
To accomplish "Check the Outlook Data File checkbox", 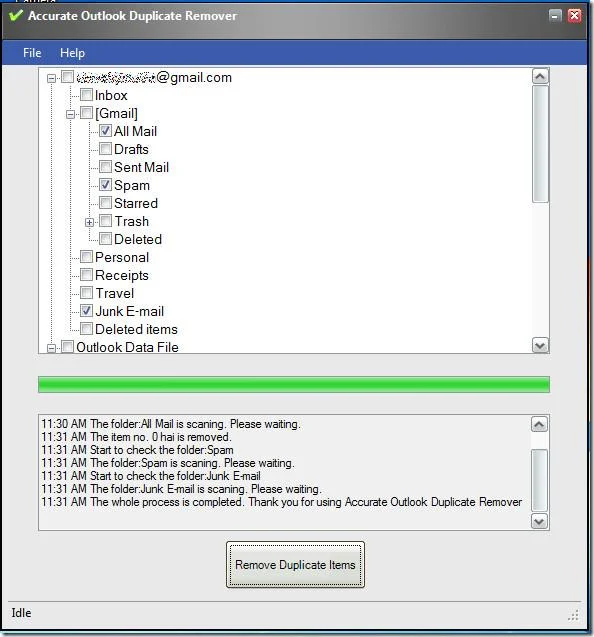I will (x=67, y=347).
